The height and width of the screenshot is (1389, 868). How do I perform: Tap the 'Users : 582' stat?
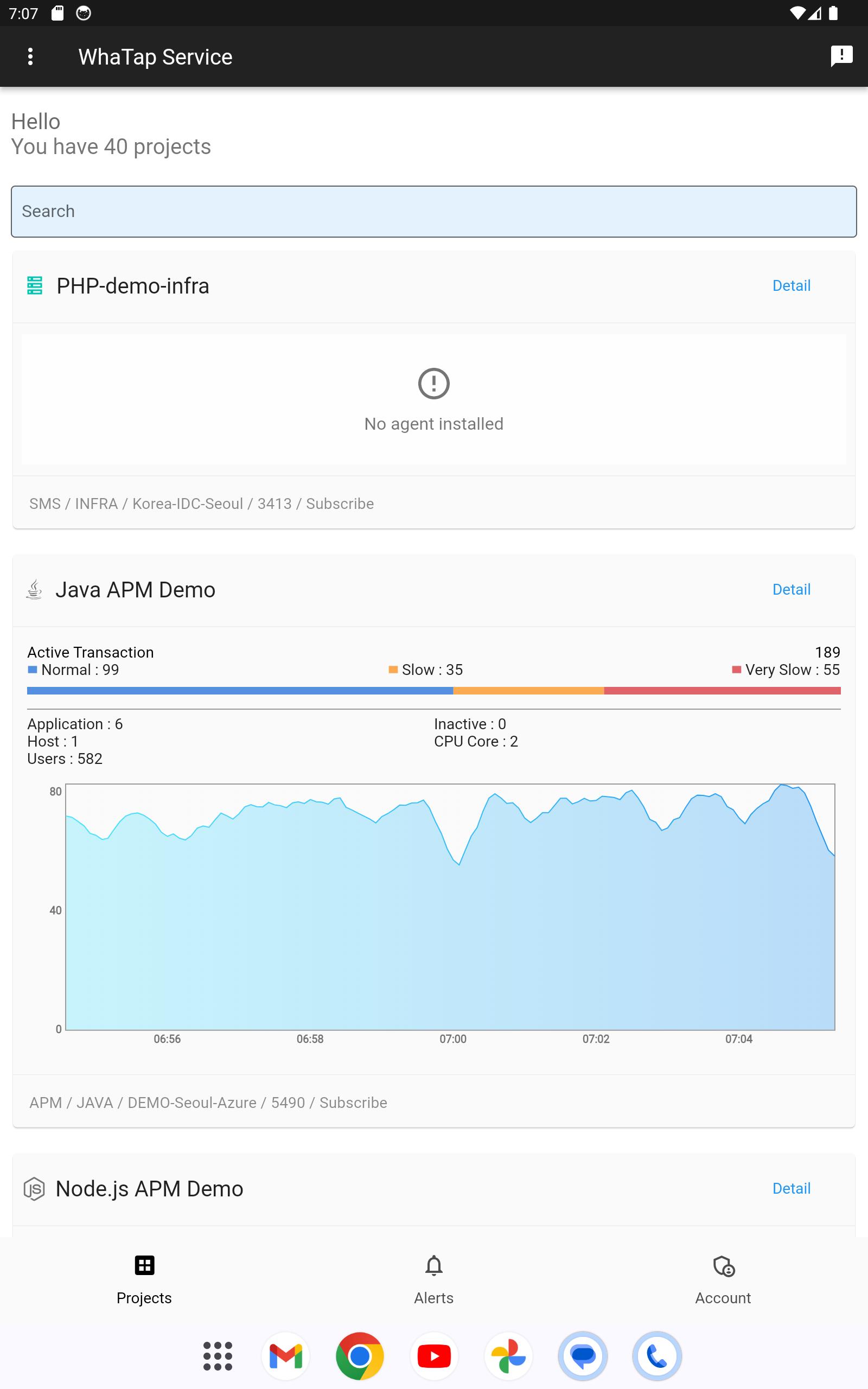coord(65,758)
